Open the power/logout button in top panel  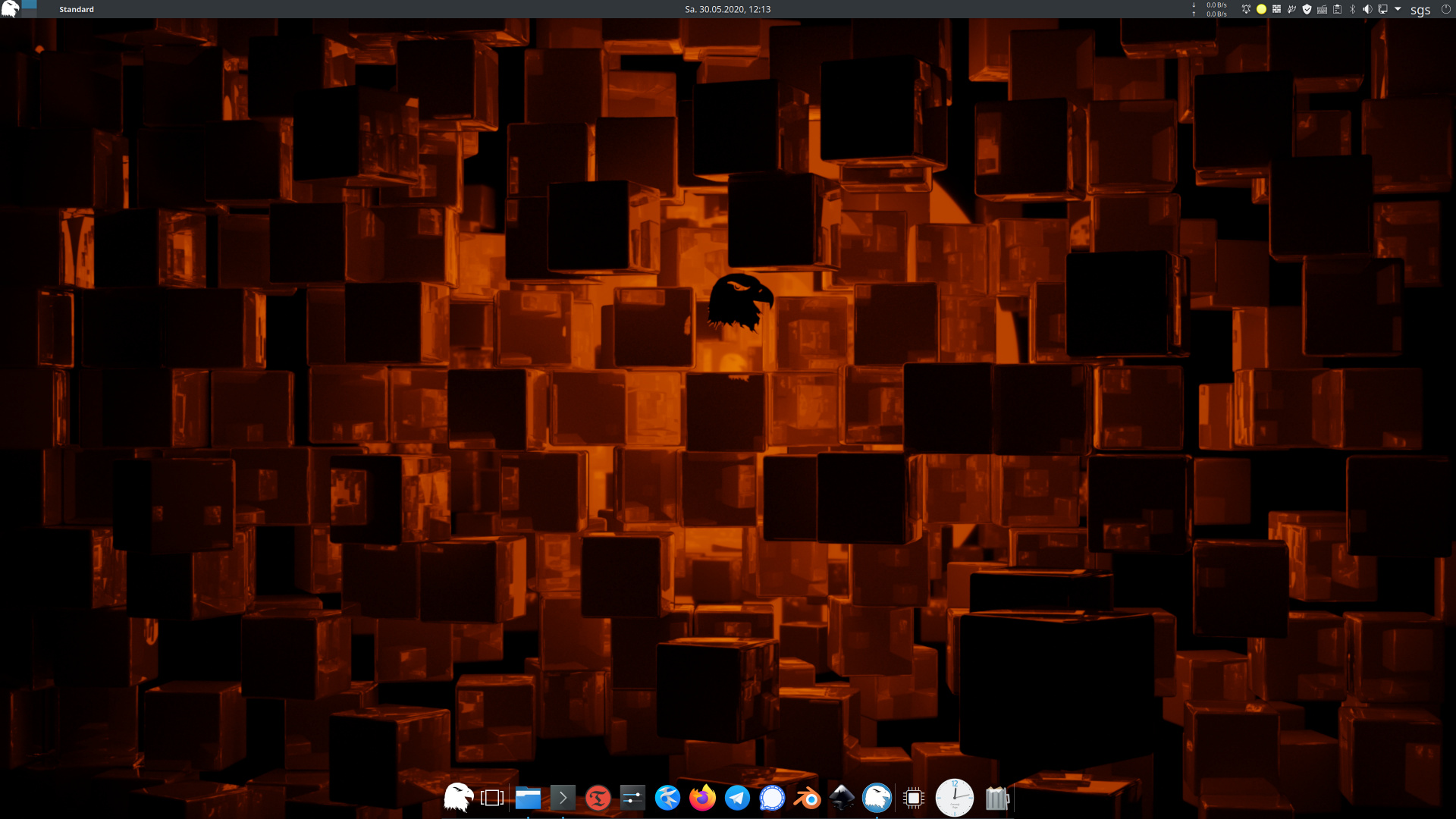coord(1446,9)
